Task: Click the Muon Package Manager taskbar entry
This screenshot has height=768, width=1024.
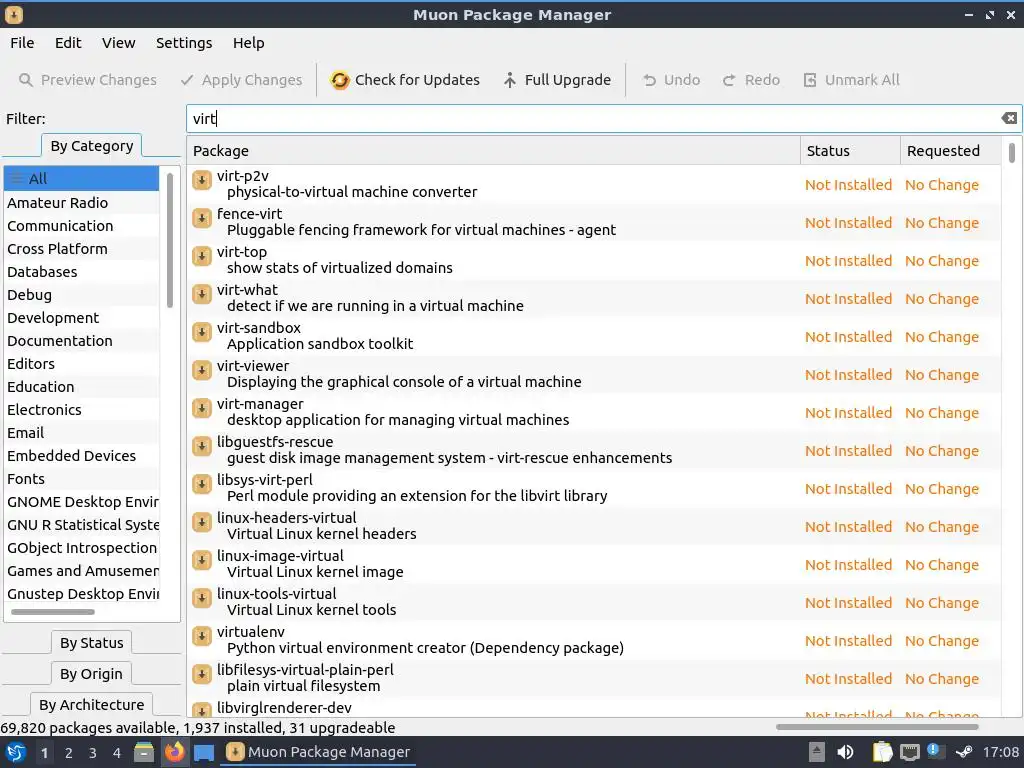Action: (318, 752)
